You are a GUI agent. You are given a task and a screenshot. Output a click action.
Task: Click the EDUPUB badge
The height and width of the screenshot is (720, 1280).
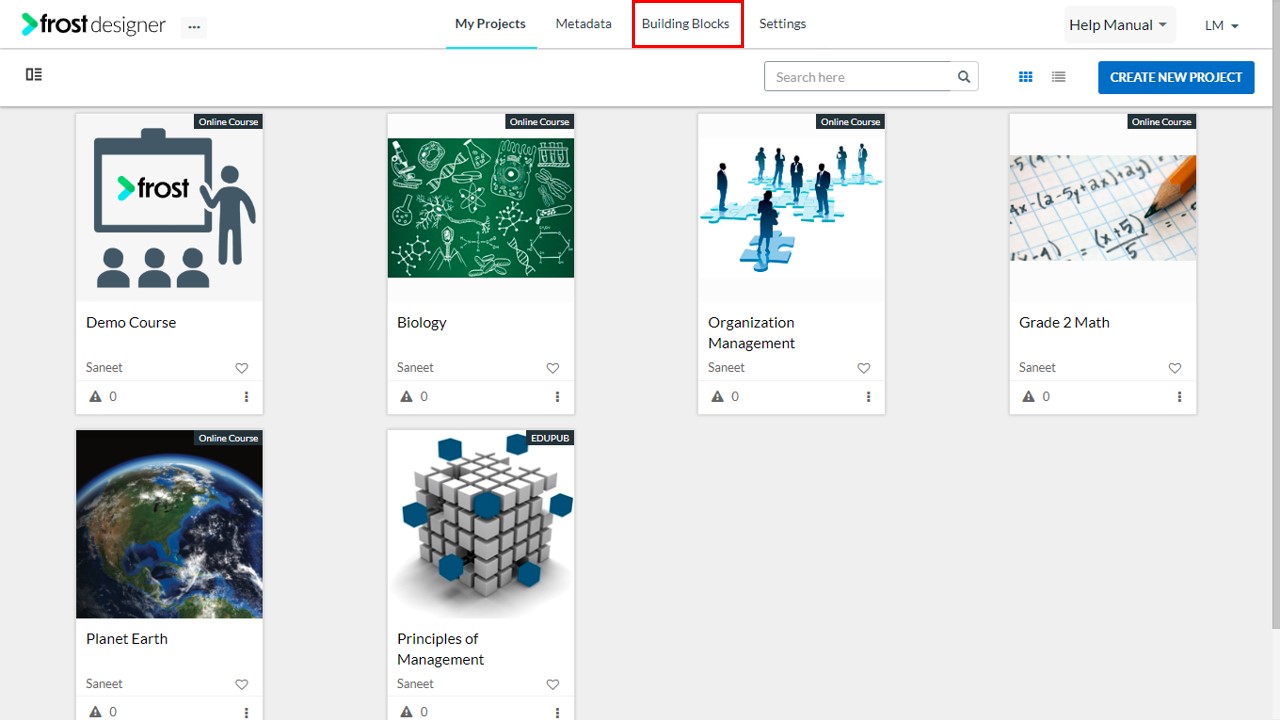point(550,438)
